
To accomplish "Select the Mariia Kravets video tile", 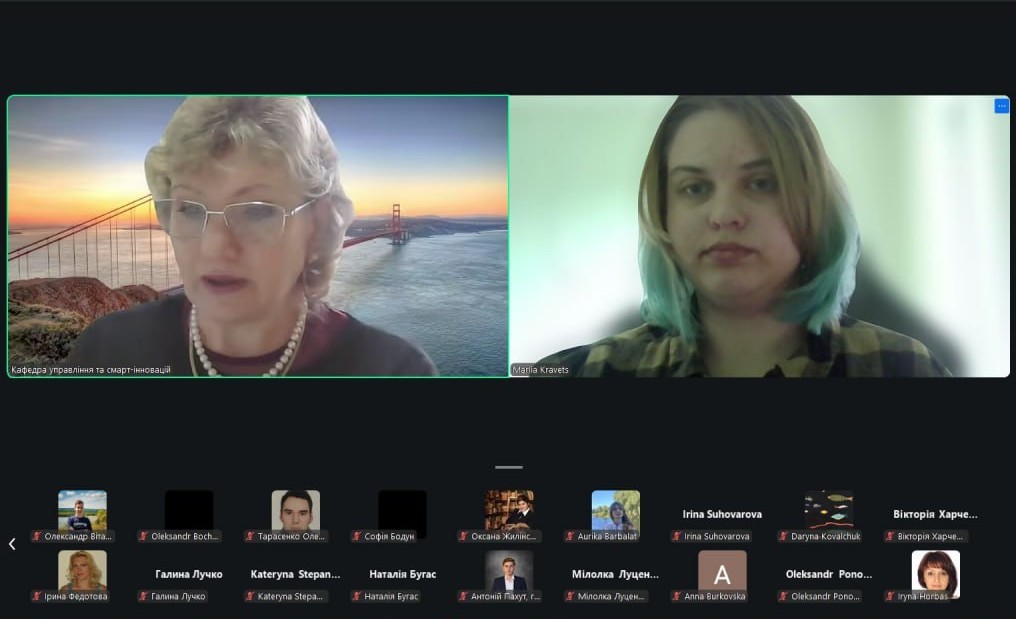I will pos(760,236).
